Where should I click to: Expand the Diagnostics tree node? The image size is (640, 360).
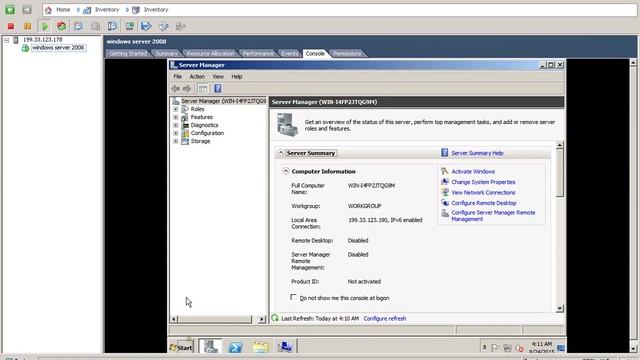click(176, 125)
